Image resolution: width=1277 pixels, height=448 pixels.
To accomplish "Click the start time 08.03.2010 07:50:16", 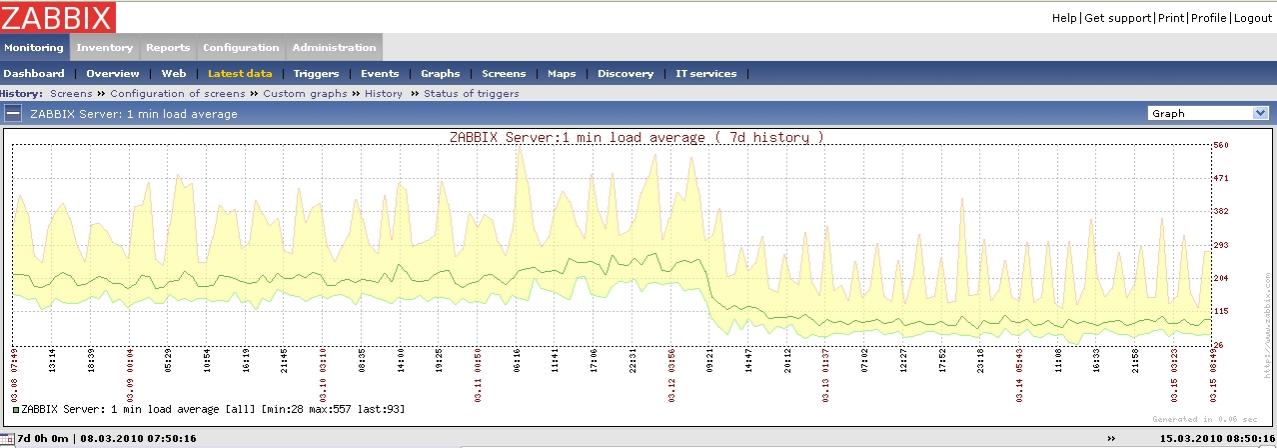I will click(138, 439).
